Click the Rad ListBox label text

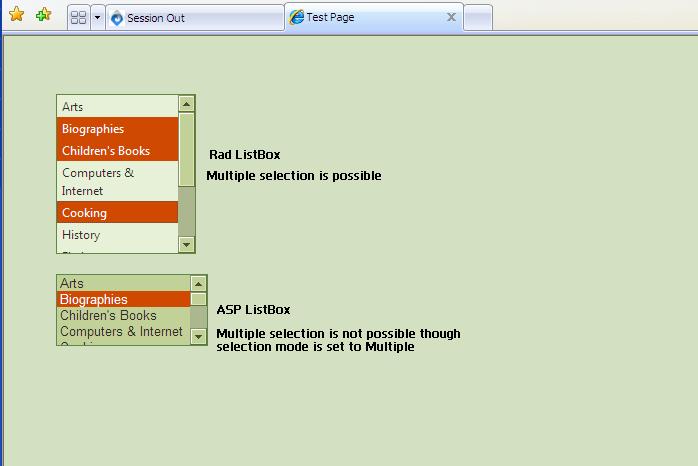(x=245, y=154)
